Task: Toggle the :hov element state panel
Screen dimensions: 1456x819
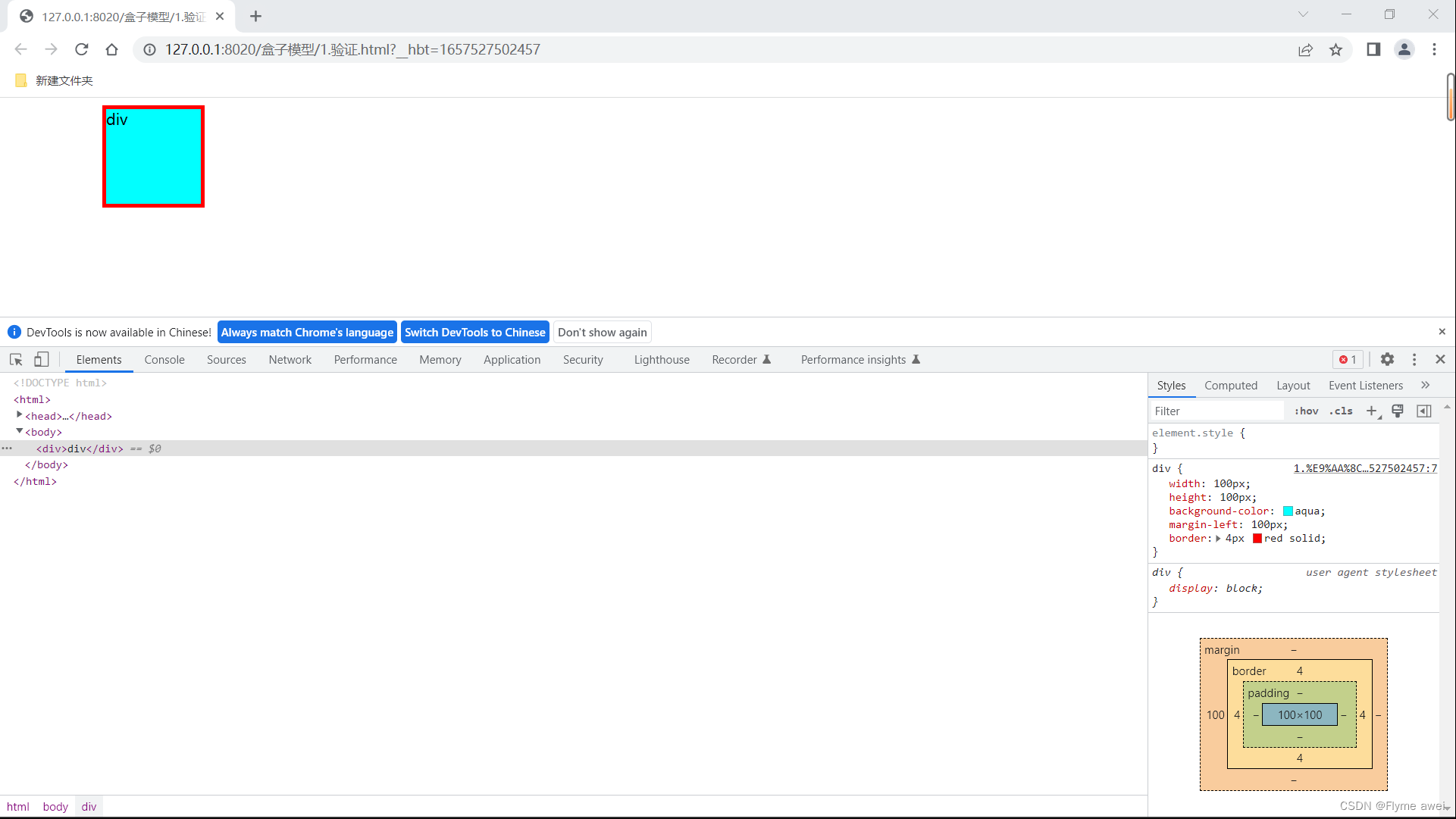Action: (1306, 411)
